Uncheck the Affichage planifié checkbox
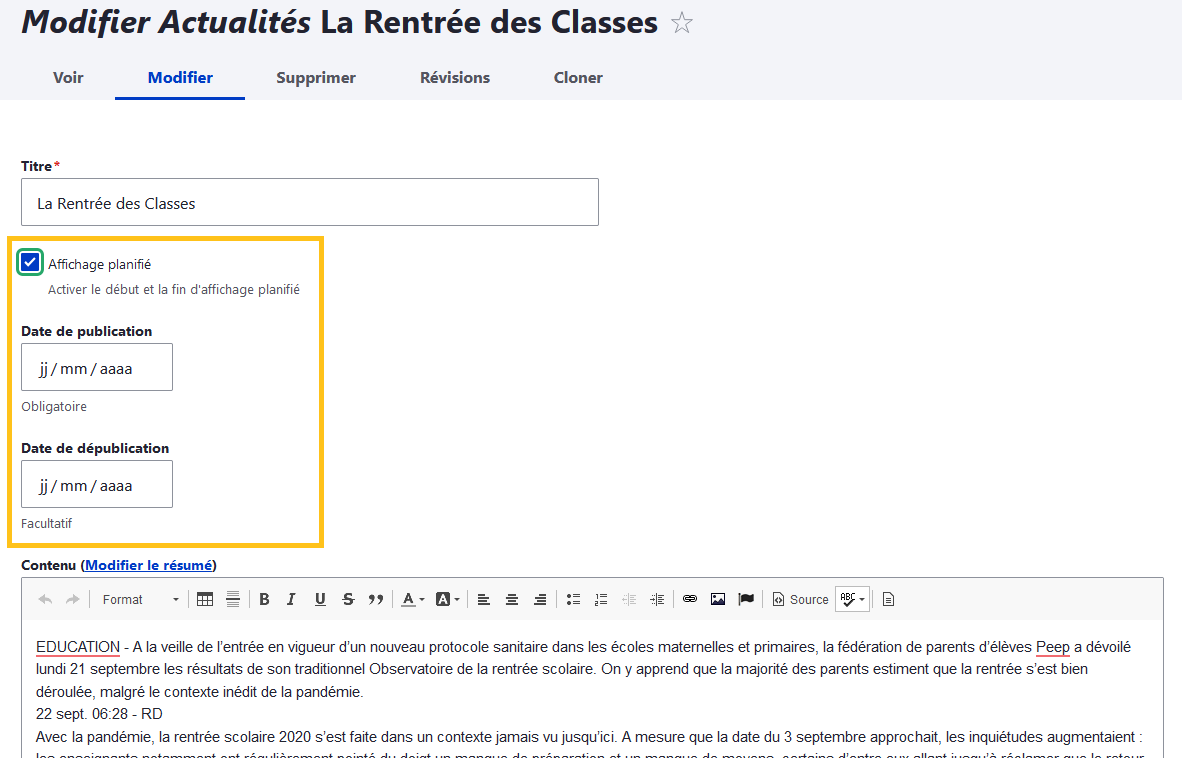This screenshot has height=758, width=1182. (30, 263)
